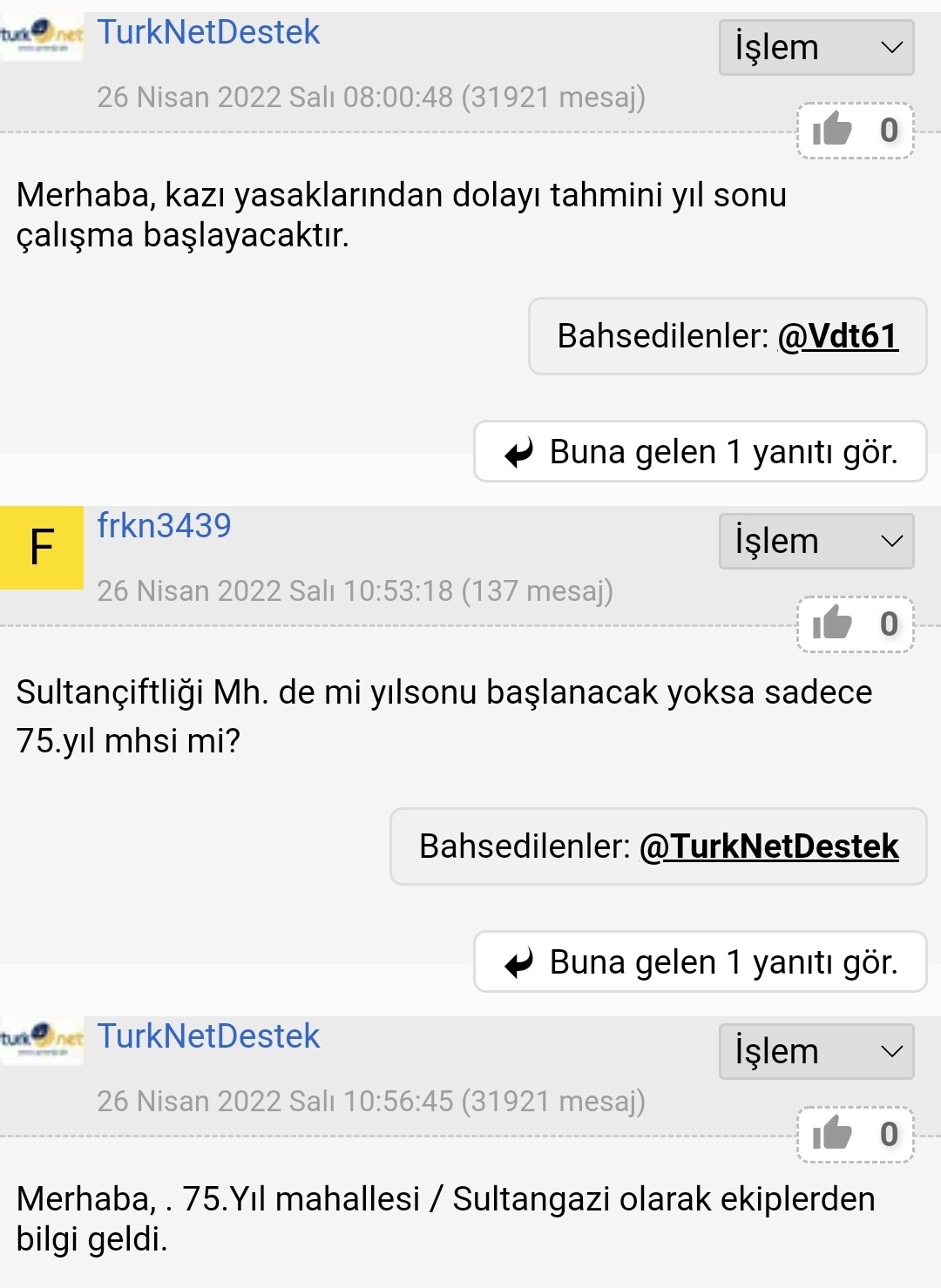941x1288 pixels.
Task: Like TurkNetDestek's 10:56:45 post with thumbs-up
Action: (832, 1134)
